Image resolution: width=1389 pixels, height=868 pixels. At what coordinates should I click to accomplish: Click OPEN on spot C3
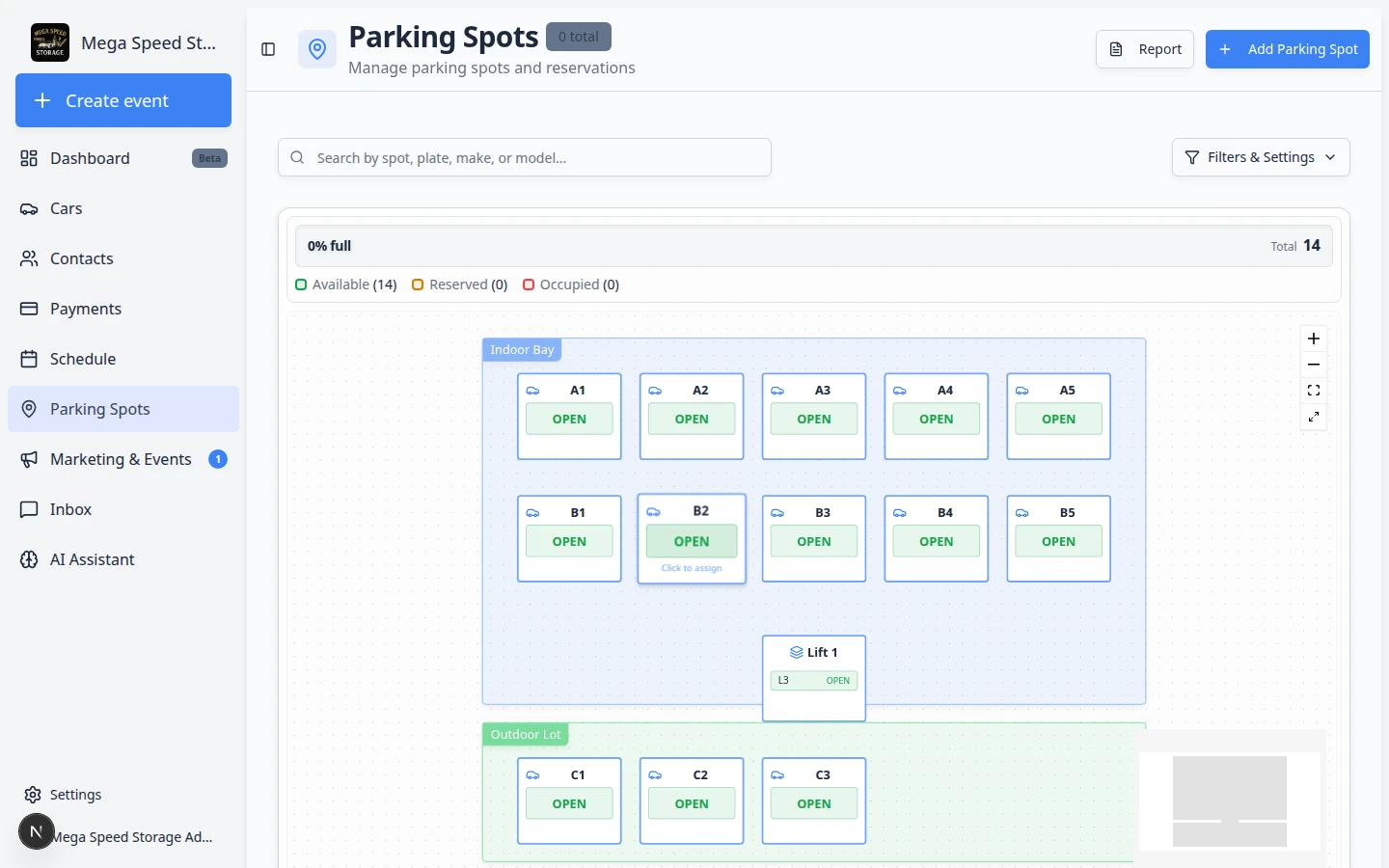[814, 804]
